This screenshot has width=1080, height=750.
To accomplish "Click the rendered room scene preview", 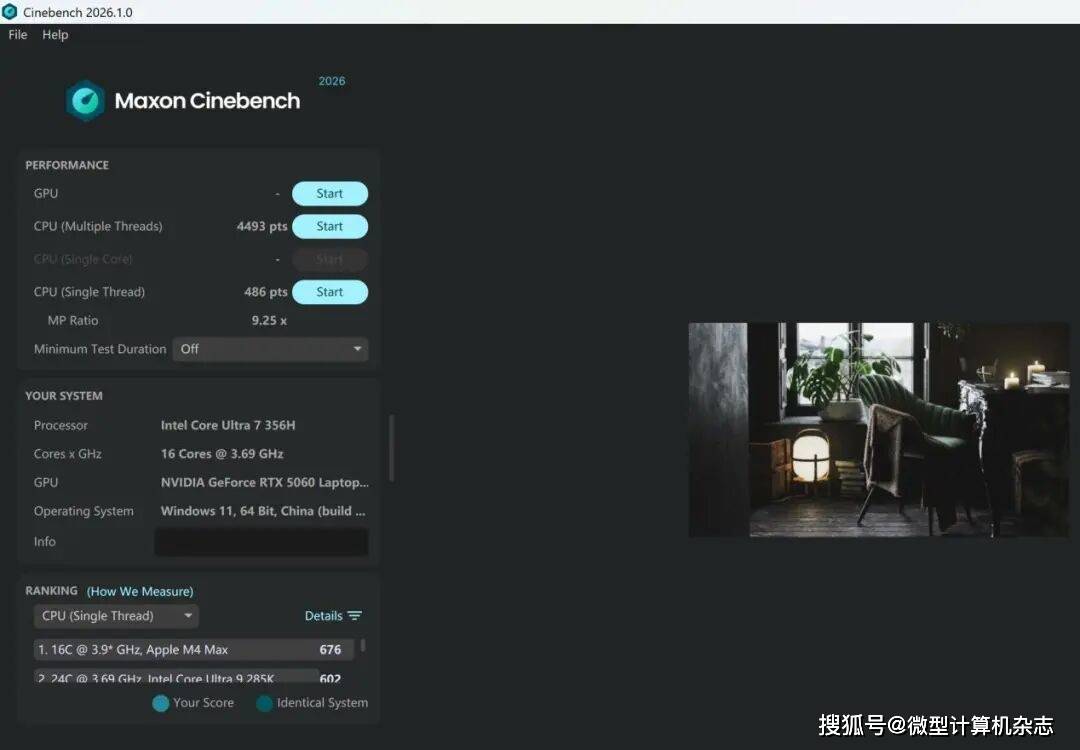I will click(x=879, y=430).
